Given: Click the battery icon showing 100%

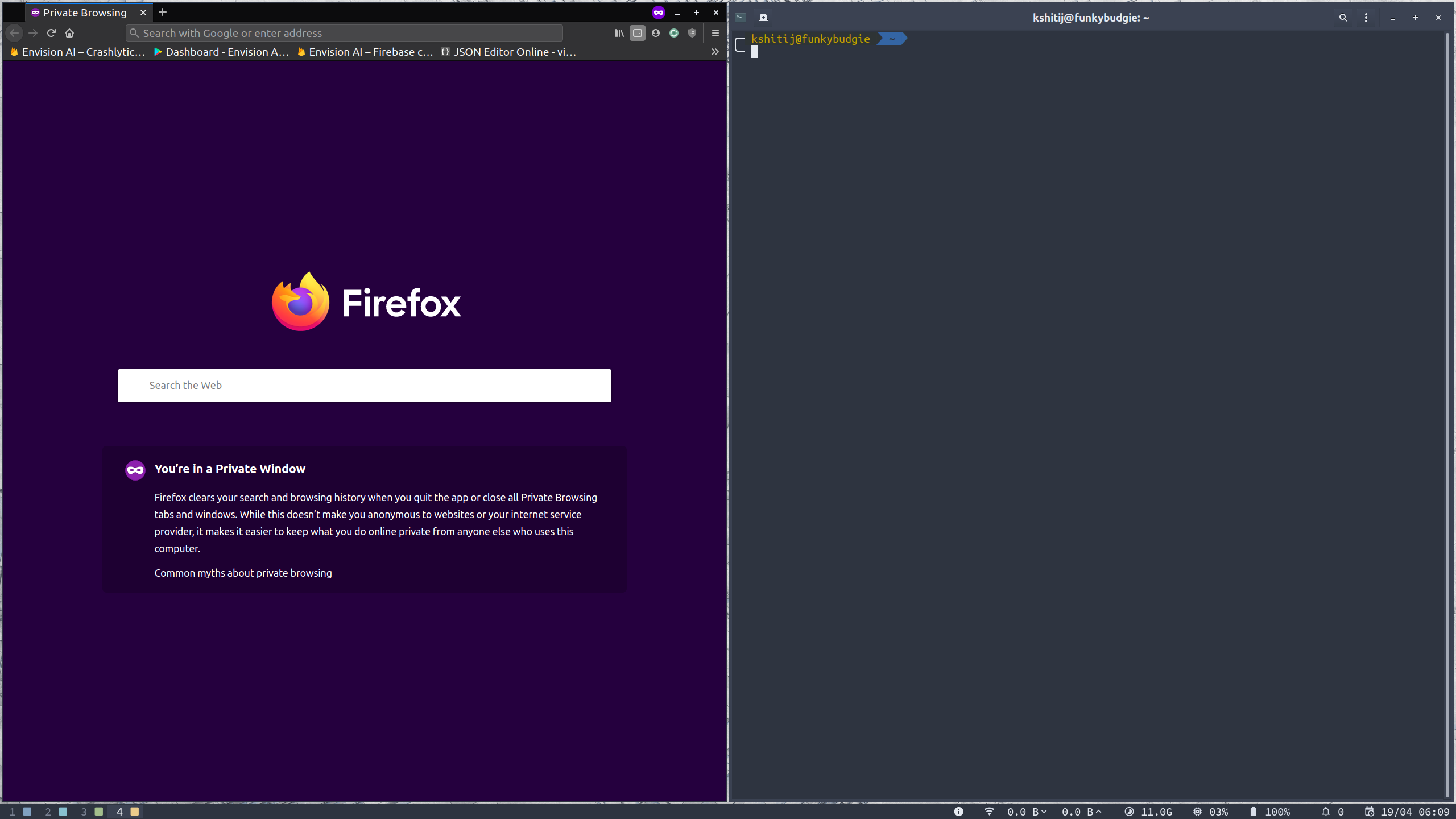Looking at the screenshot, I should pos(1253,812).
